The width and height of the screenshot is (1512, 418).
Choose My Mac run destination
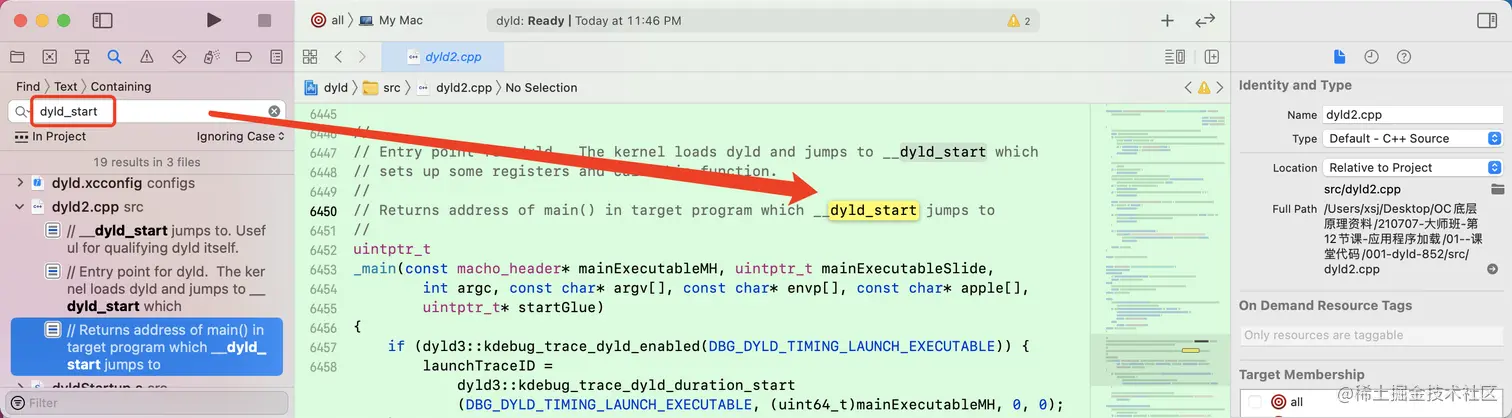[x=391, y=20]
